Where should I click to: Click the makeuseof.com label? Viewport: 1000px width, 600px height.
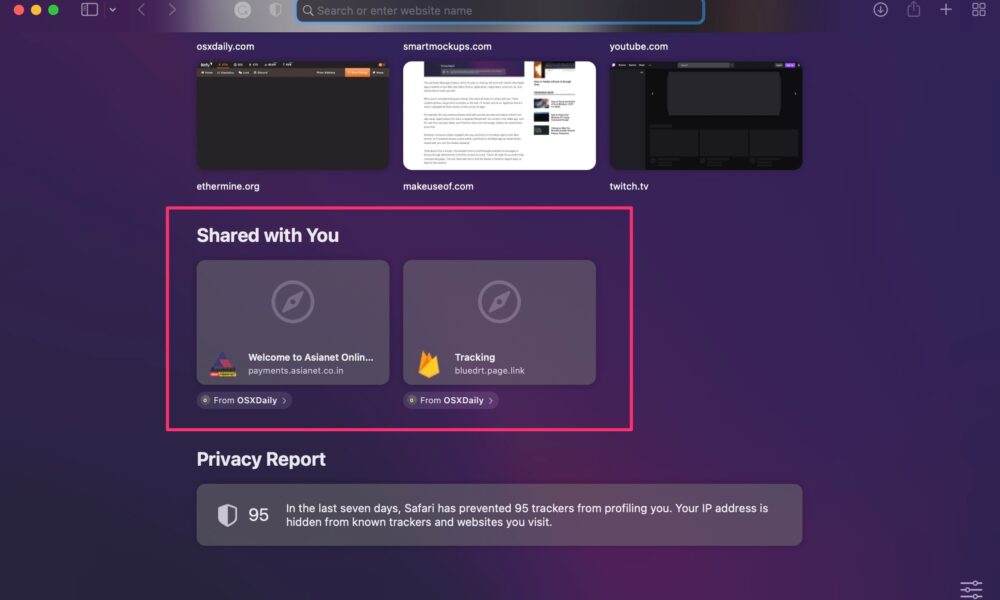coord(438,186)
